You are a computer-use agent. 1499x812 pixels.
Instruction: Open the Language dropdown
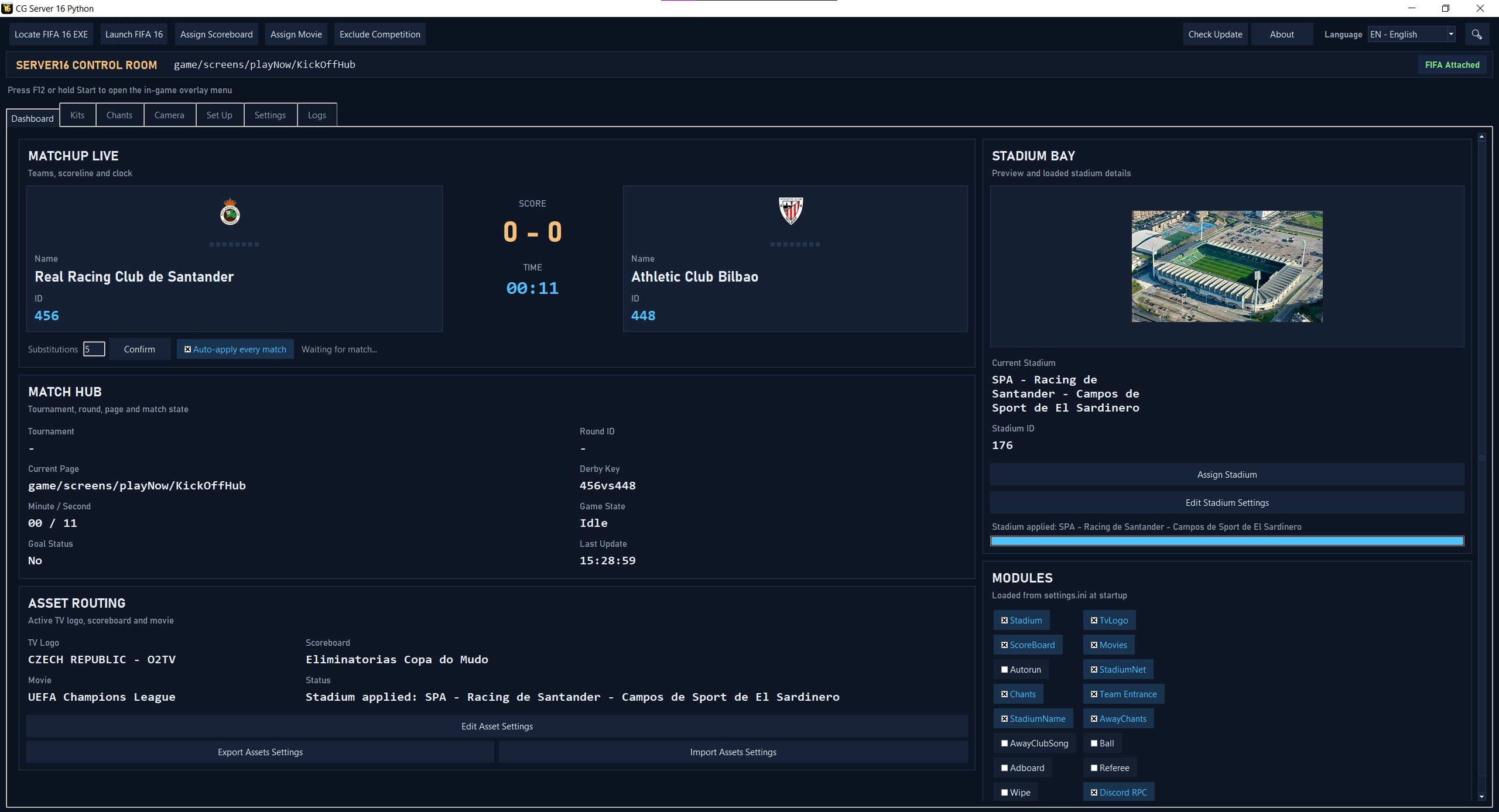tap(1411, 35)
